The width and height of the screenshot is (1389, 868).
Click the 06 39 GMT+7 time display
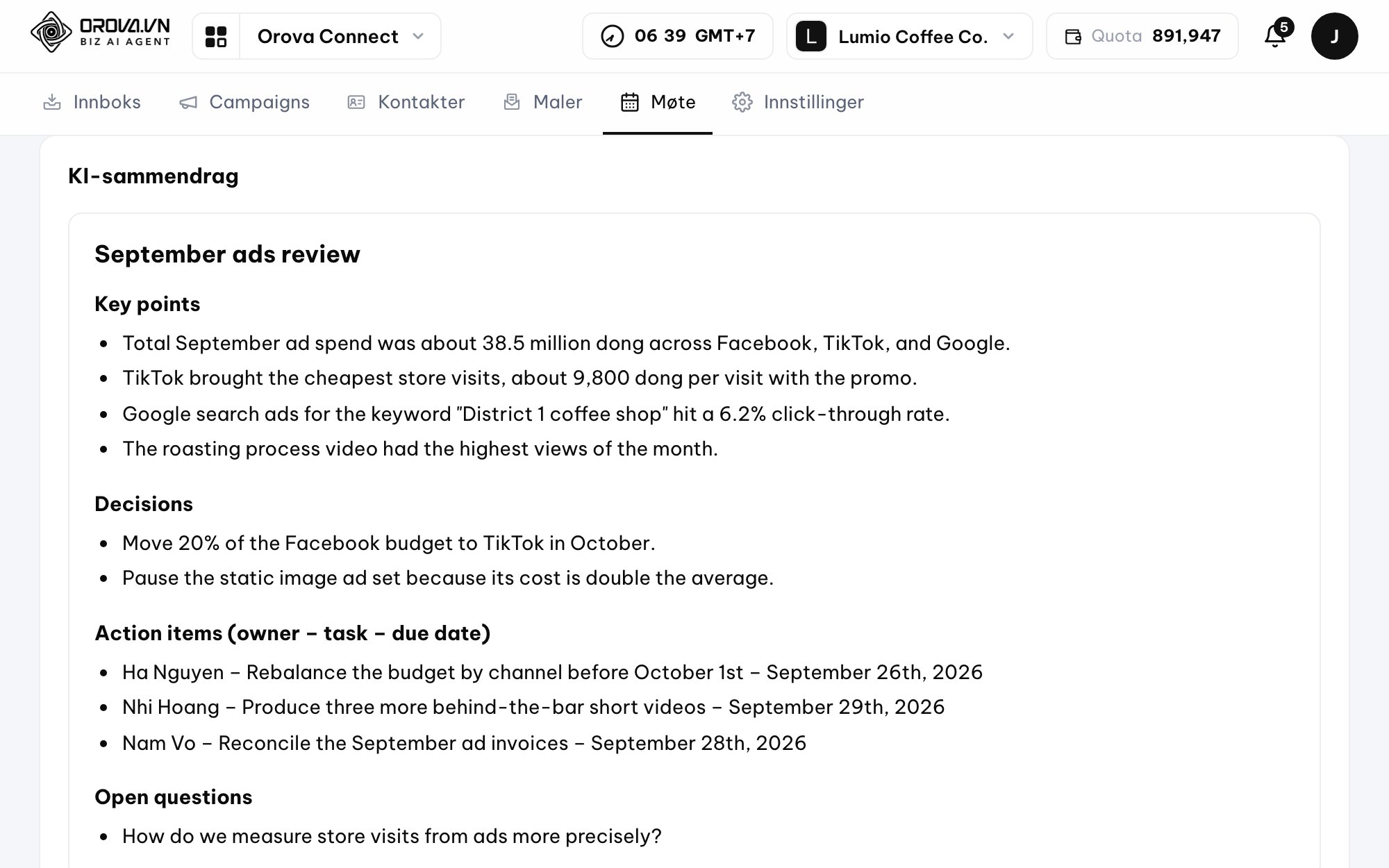click(677, 36)
